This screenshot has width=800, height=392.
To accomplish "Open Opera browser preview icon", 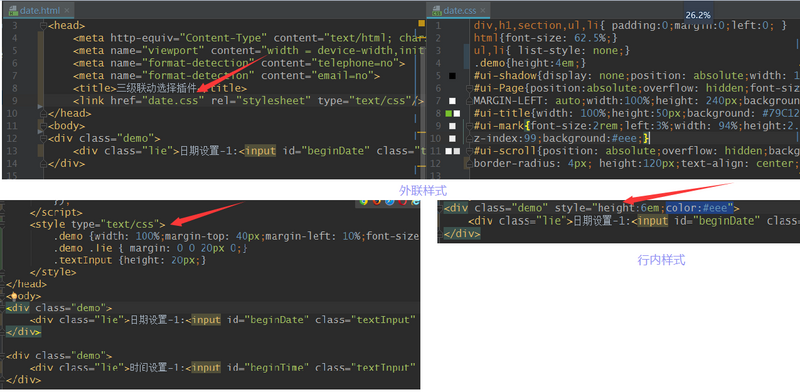I will [403, 202].
